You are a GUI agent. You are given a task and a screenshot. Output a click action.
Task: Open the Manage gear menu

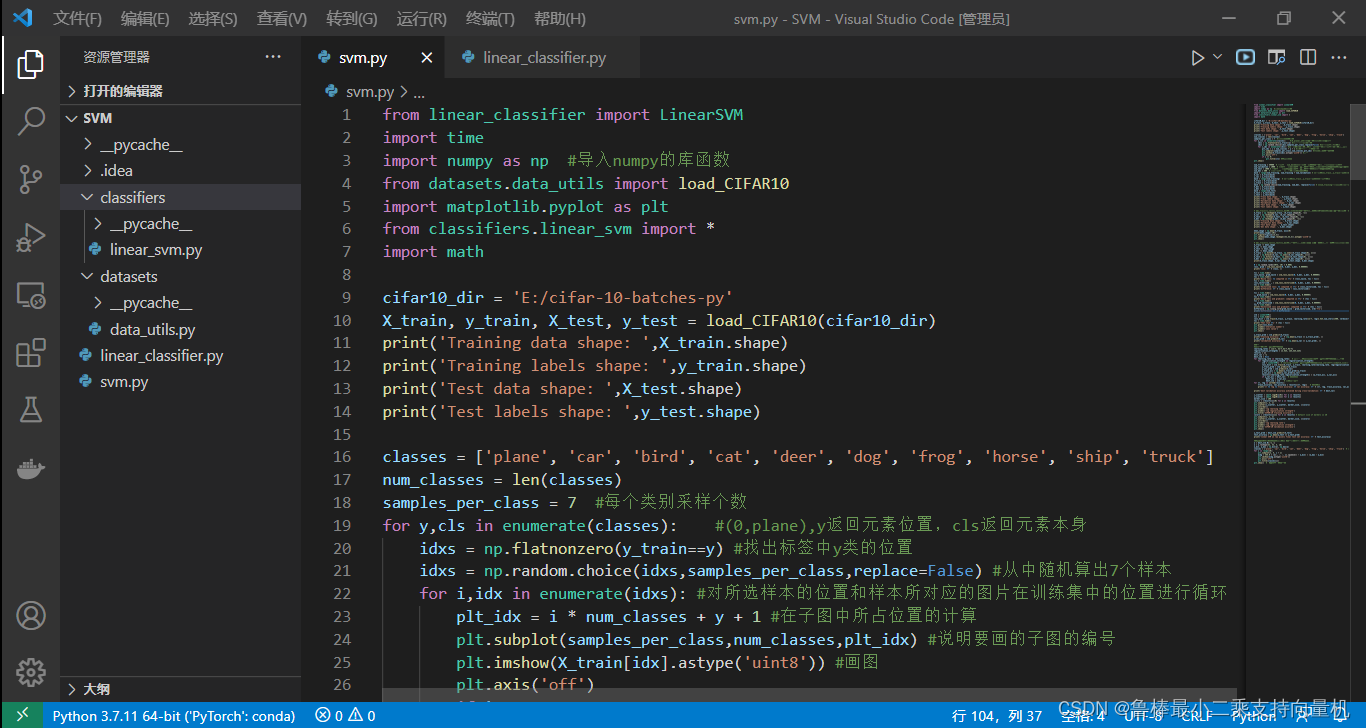tap(30, 672)
